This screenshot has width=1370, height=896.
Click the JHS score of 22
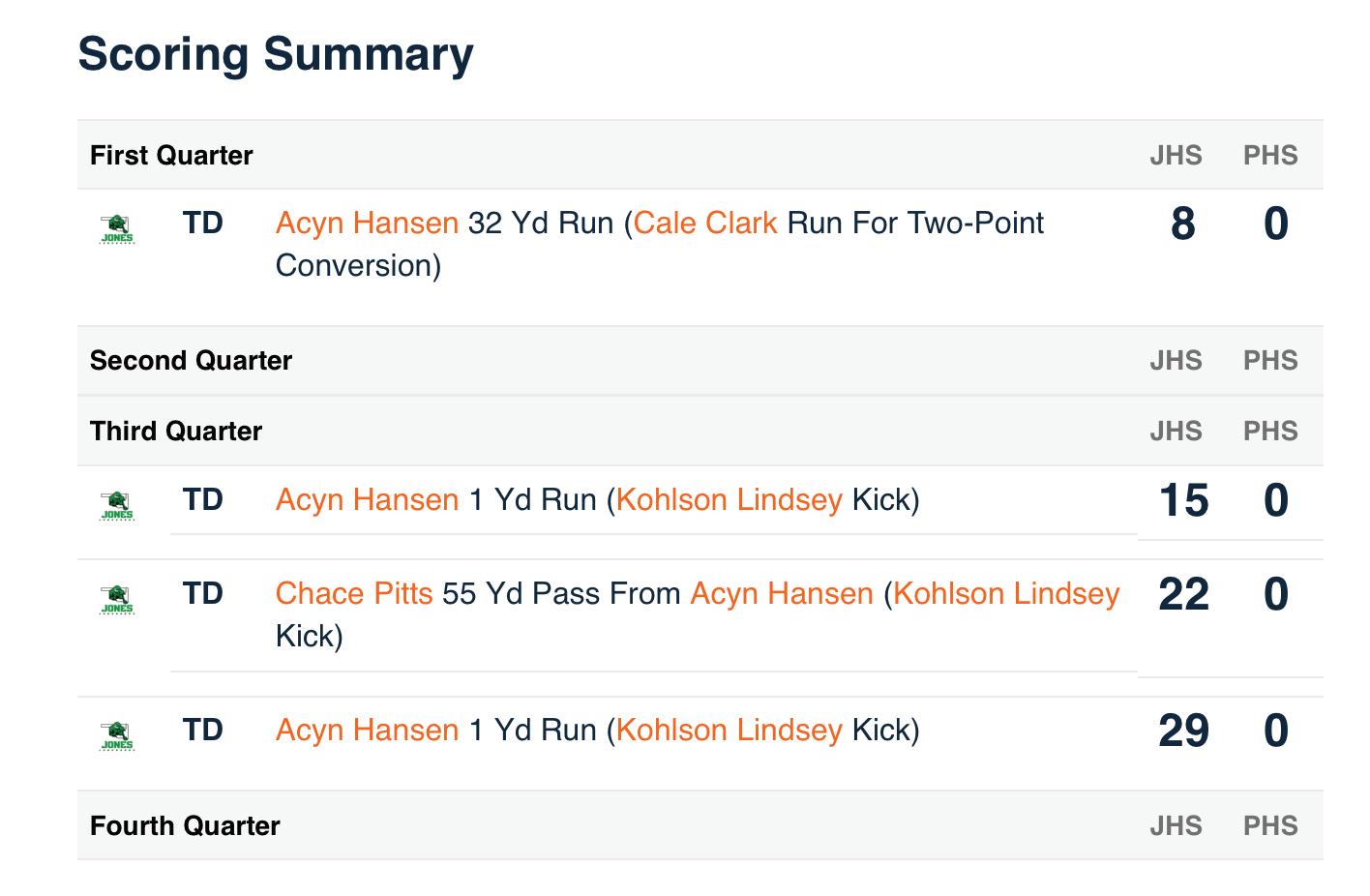(1183, 594)
